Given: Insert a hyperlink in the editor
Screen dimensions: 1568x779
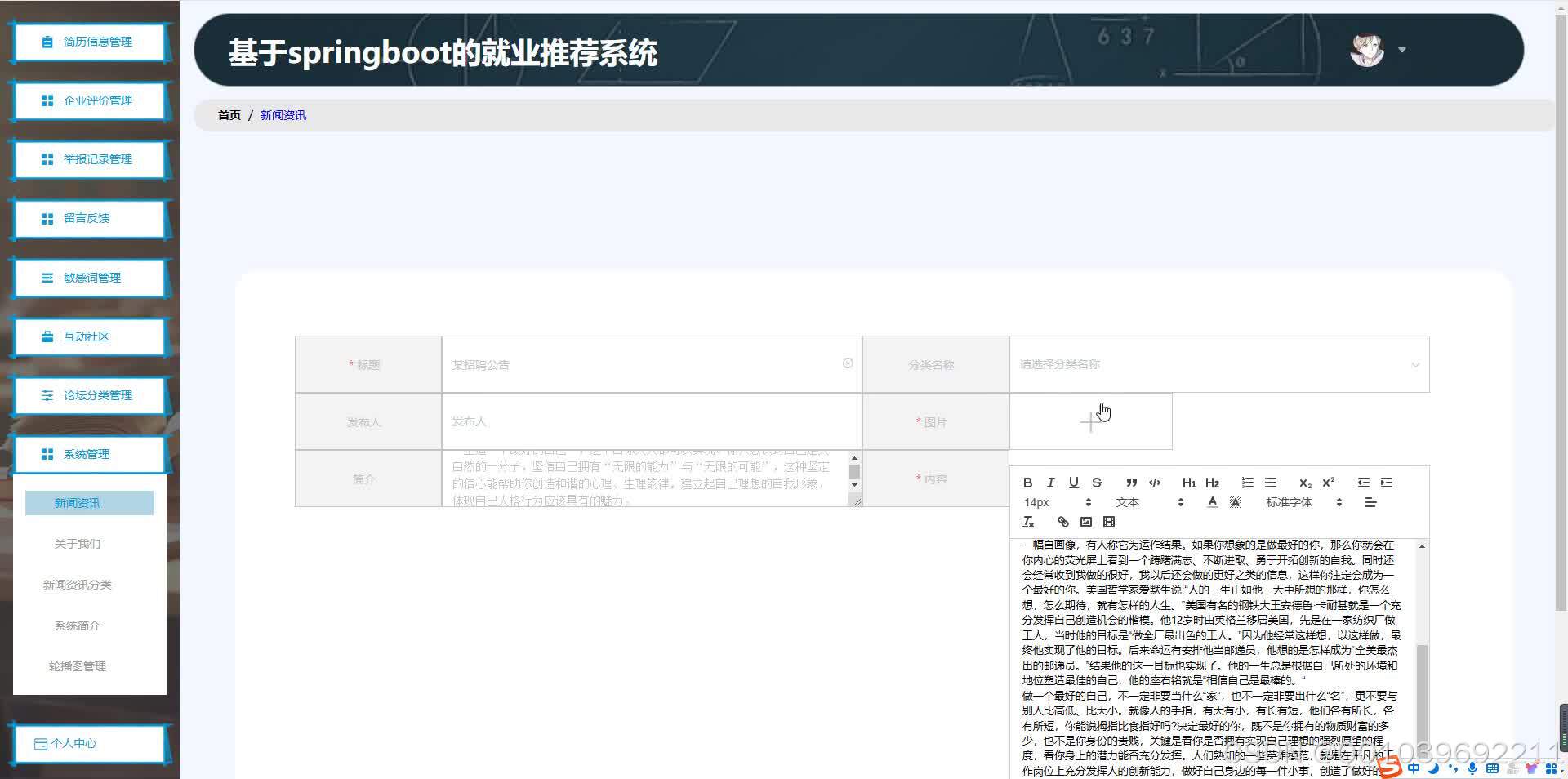Looking at the screenshot, I should coord(1062,522).
